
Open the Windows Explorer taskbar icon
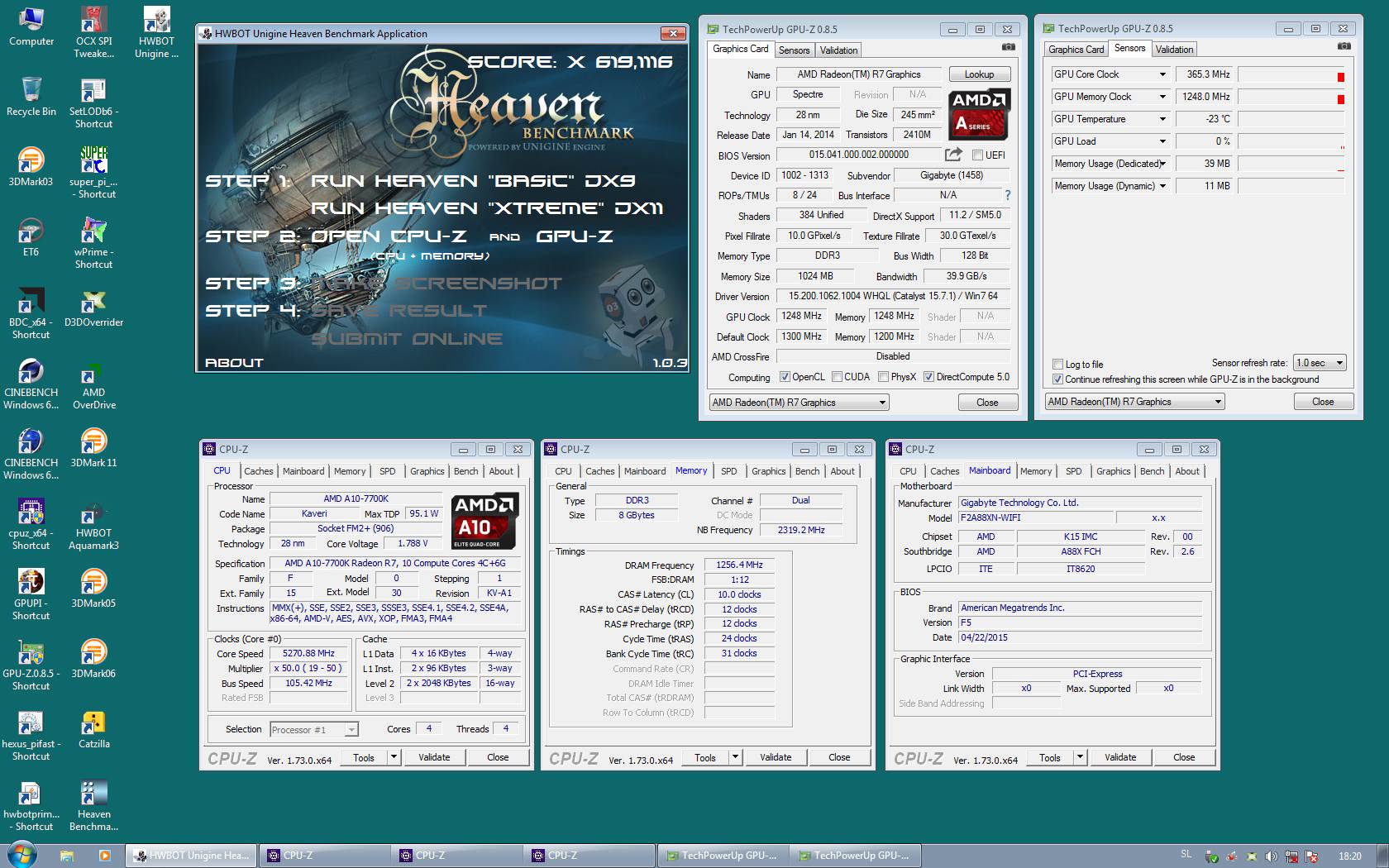tap(67, 856)
